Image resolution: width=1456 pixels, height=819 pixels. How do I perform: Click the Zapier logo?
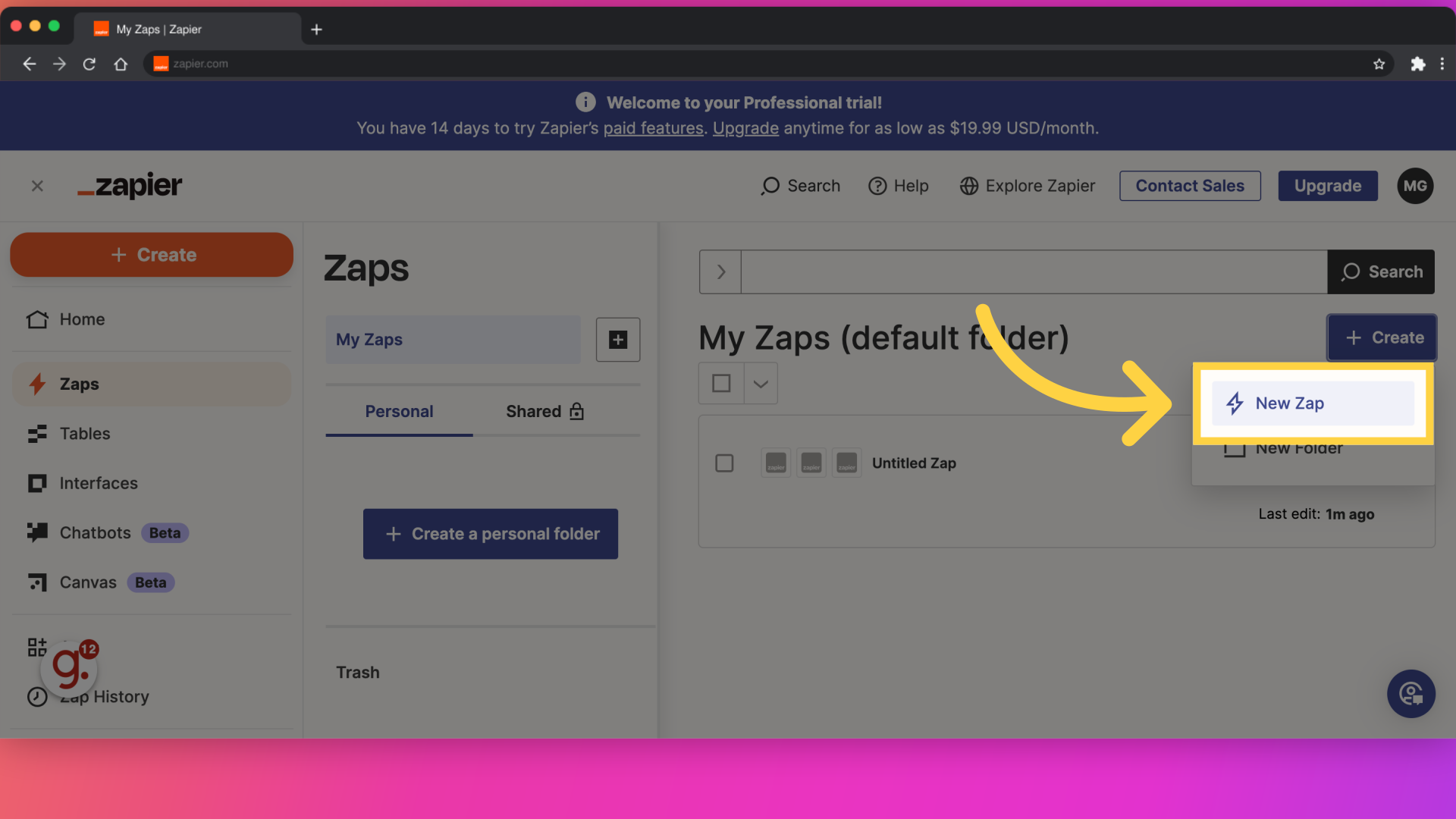(x=130, y=186)
